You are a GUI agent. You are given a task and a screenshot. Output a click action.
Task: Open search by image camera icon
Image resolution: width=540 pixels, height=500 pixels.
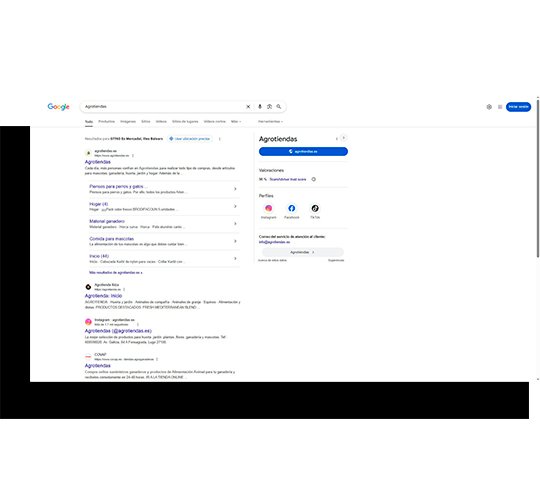point(269,107)
